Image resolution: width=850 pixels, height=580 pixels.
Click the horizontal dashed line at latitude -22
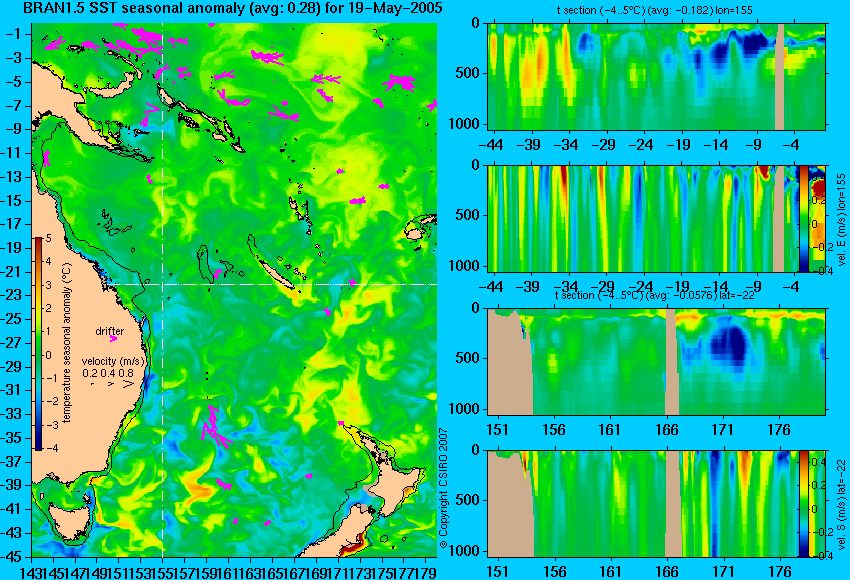click(273, 284)
